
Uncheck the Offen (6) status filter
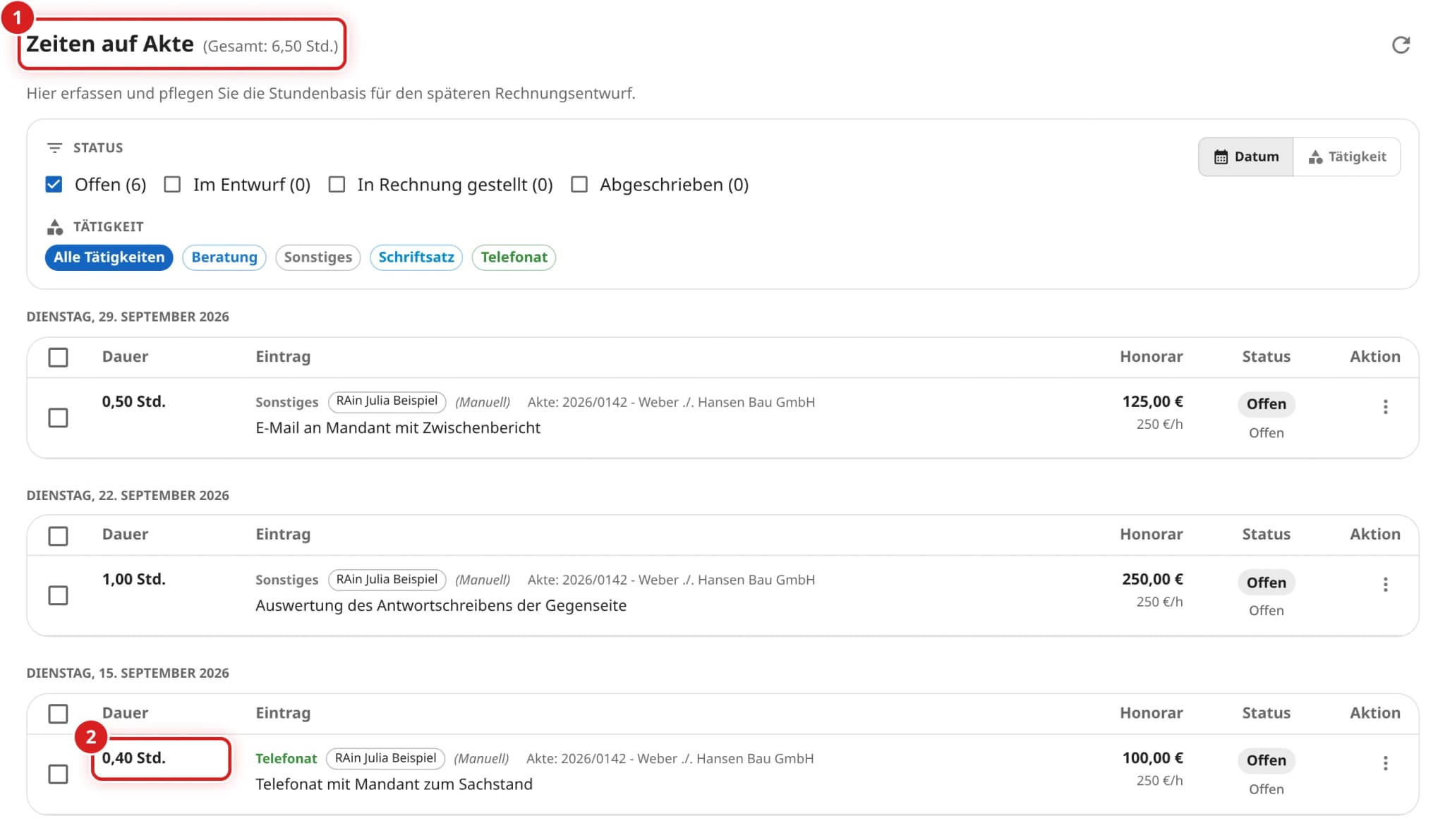coord(54,185)
